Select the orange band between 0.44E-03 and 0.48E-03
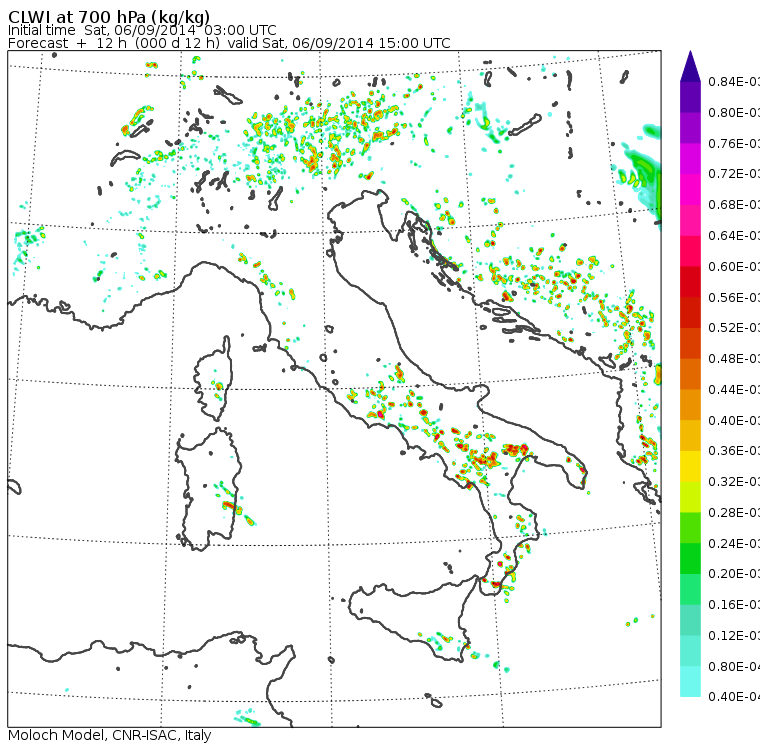Screen dimensions: 760x749 click(690, 374)
